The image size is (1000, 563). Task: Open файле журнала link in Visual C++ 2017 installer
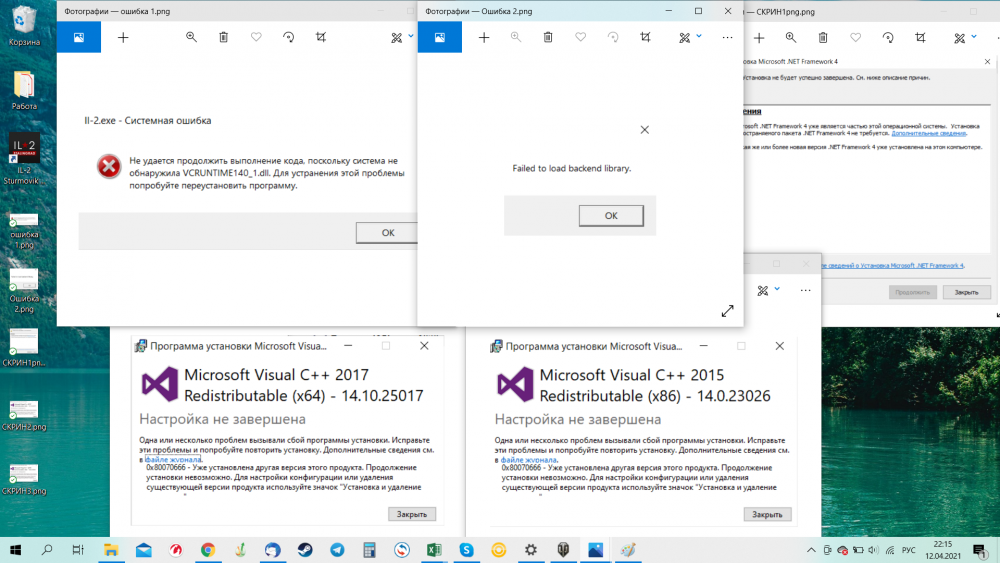coord(173,459)
